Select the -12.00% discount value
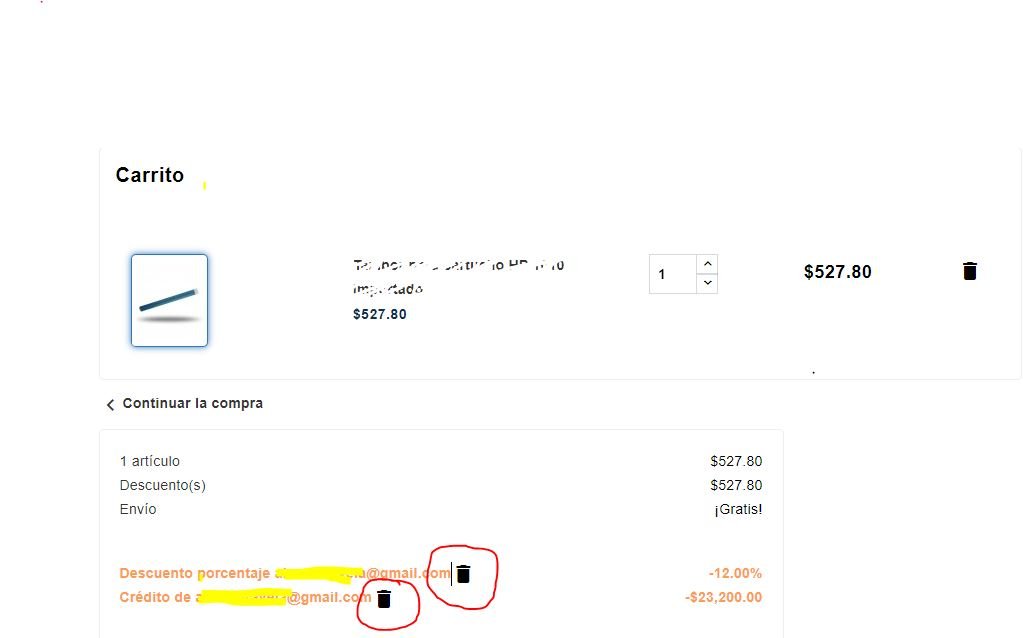Viewport: 1023px width, 638px height. pos(735,573)
